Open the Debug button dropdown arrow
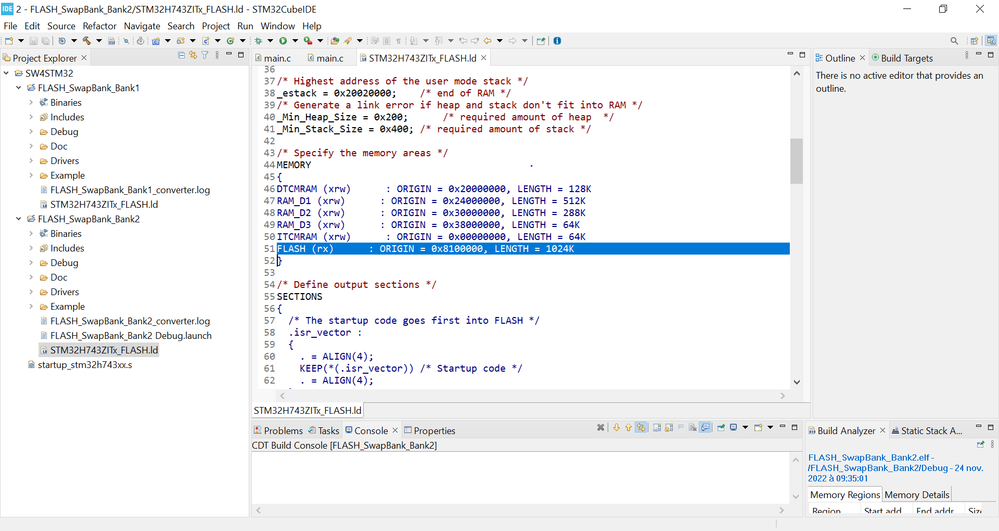Image resolution: width=999 pixels, height=531 pixels. point(270,41)
